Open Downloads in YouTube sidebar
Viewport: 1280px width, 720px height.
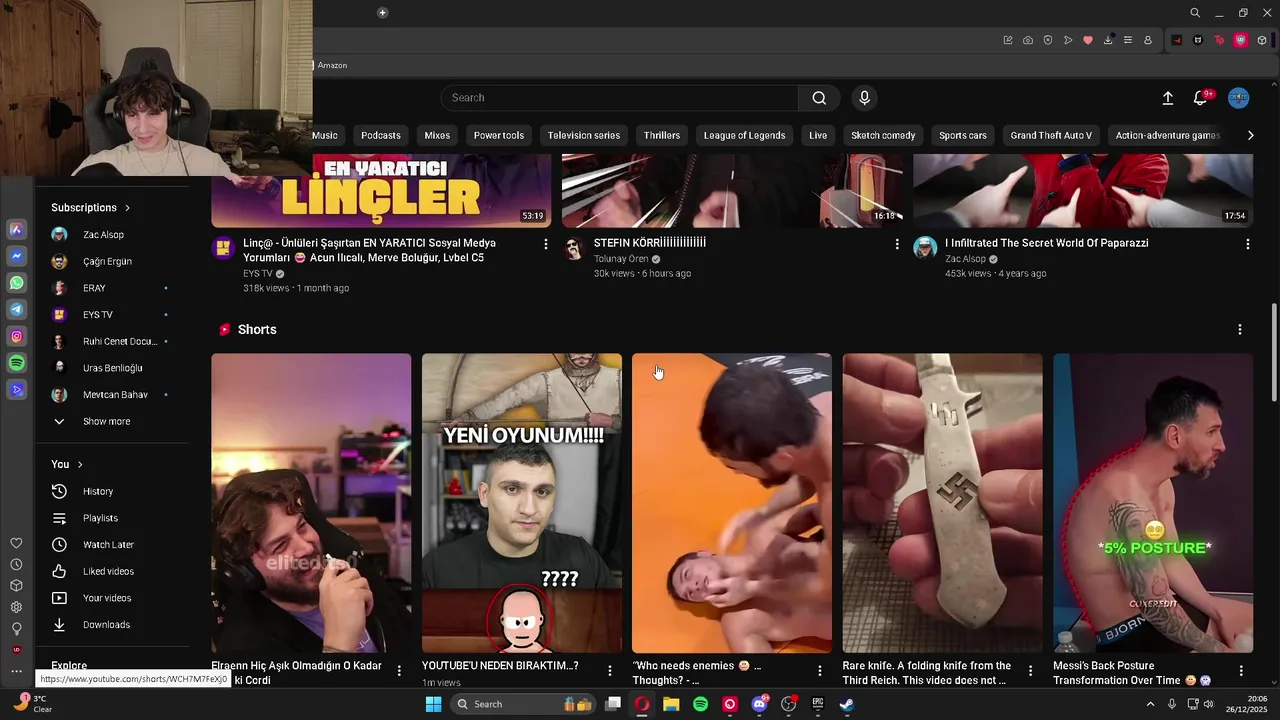pos(106,625)
